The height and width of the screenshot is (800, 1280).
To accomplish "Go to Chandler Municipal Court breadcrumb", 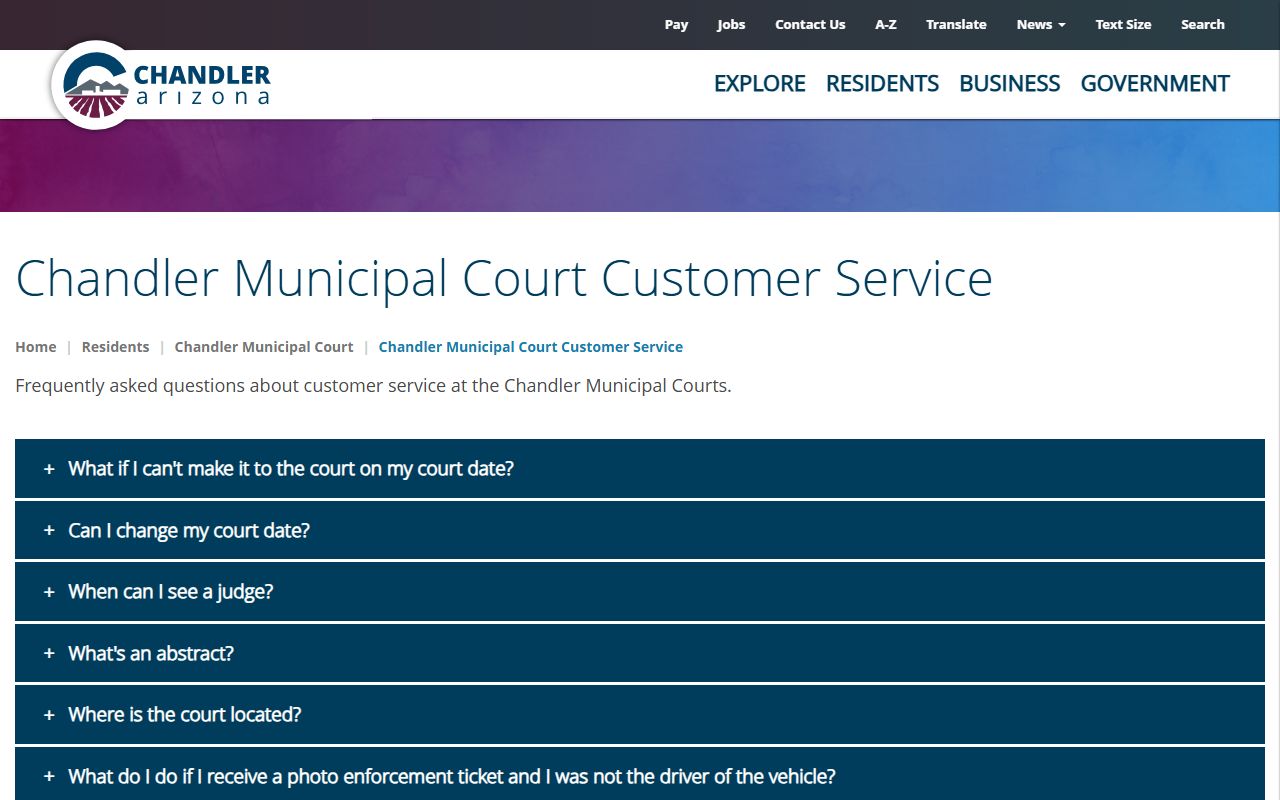I will (264, 347).
